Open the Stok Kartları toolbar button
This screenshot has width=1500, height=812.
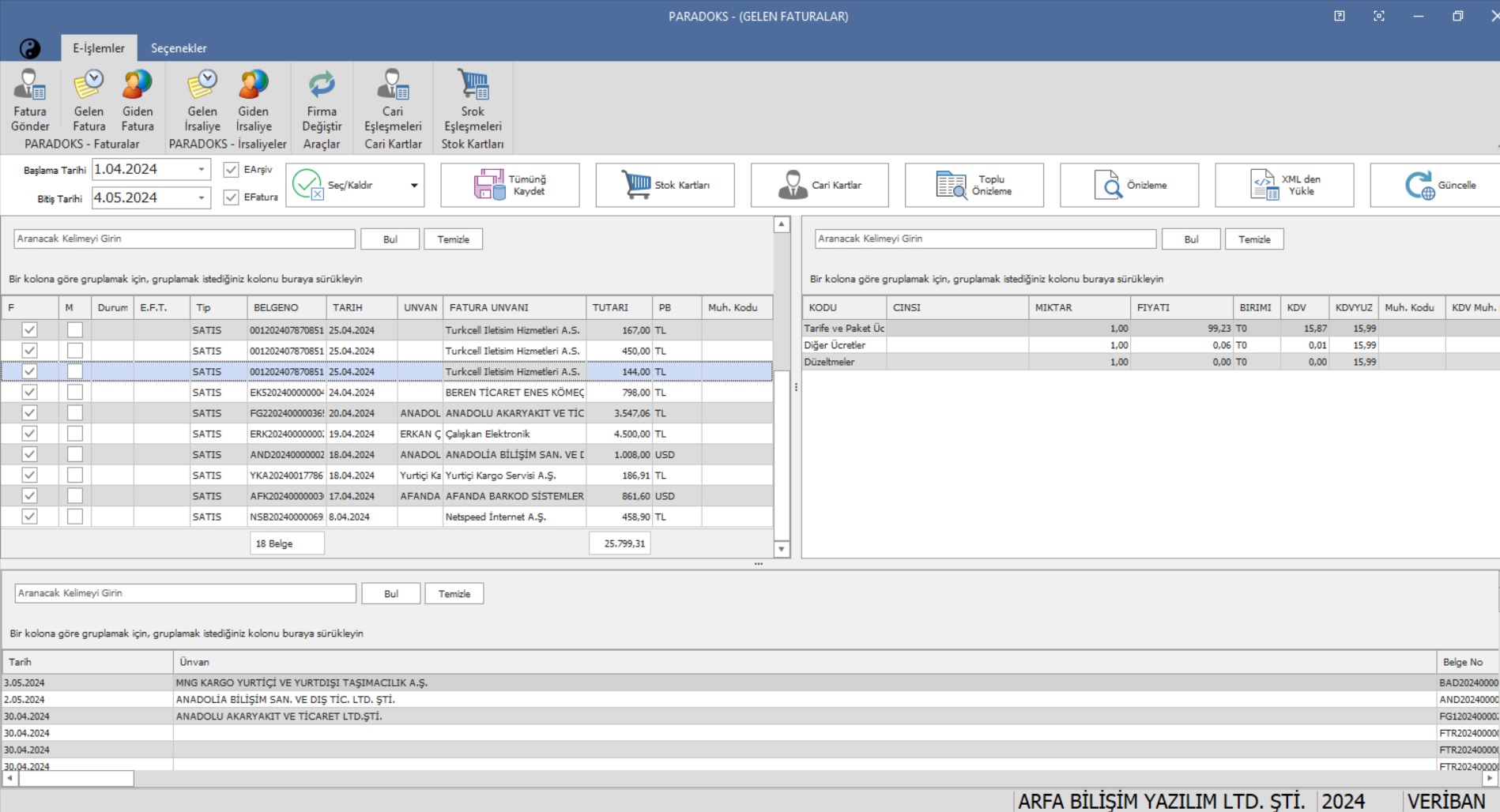(x=665, y=185)
